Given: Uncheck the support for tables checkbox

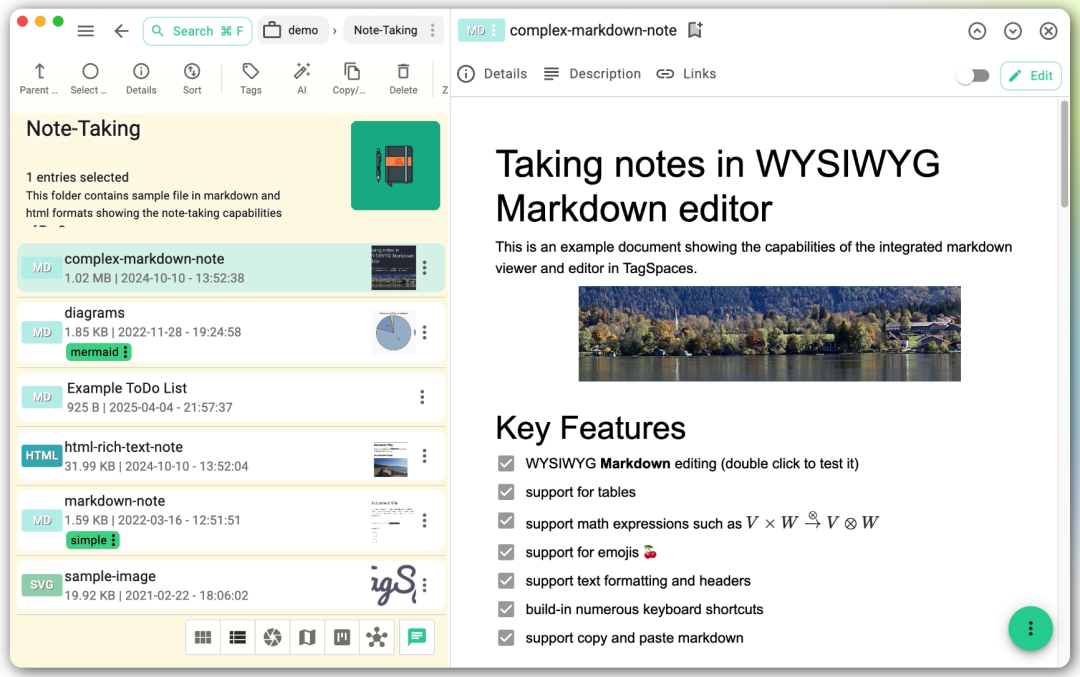Looking at the screenshot, I should [x=506, y=492].
